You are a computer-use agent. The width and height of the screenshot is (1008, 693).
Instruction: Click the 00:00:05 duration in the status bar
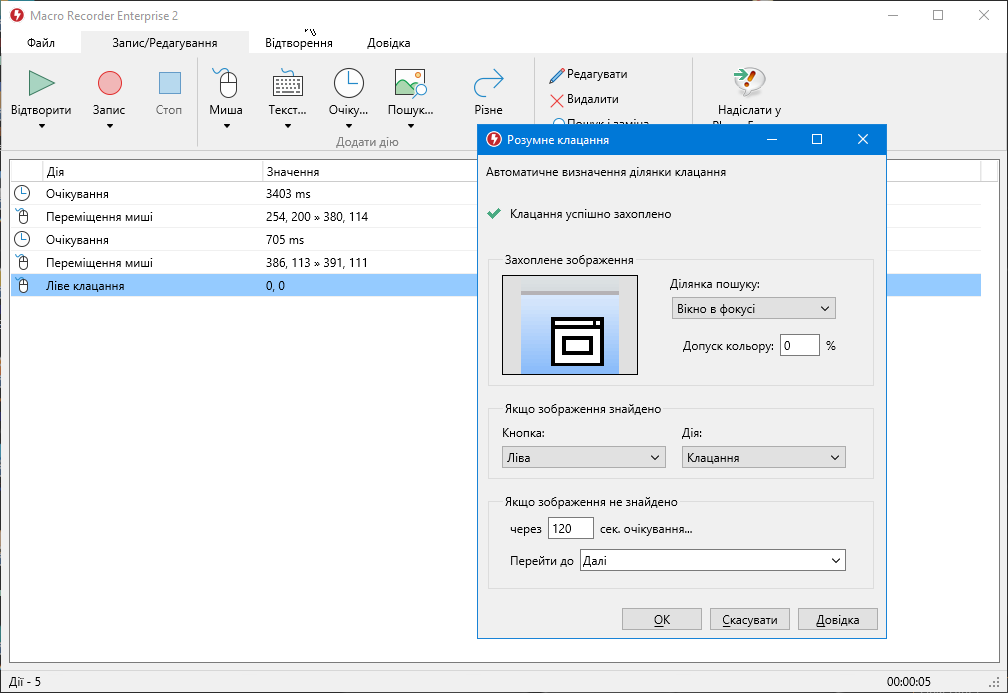click(x=908, y=681)
